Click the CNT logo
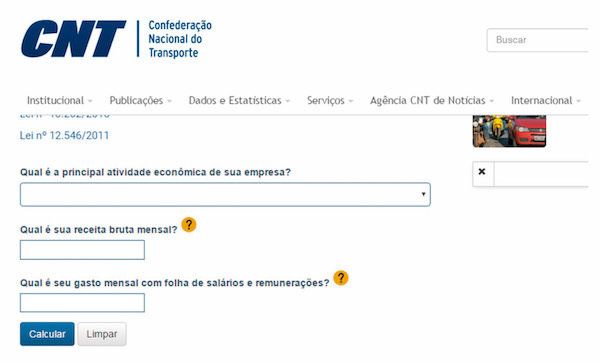This screenshot has height=363, width=600. 73,39
